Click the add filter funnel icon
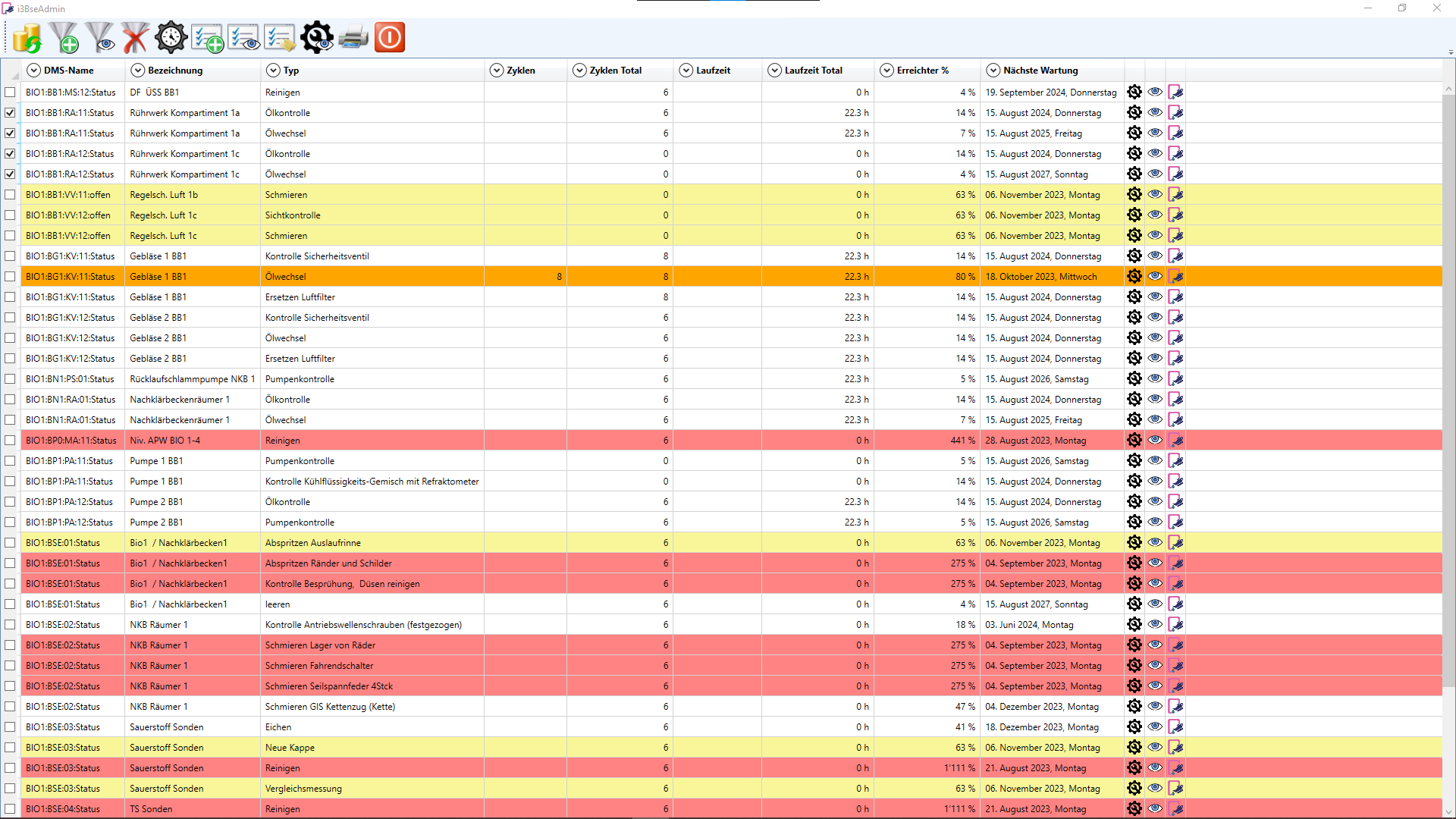The width and height of the screenshot is (1456, 819). (64, 37)
